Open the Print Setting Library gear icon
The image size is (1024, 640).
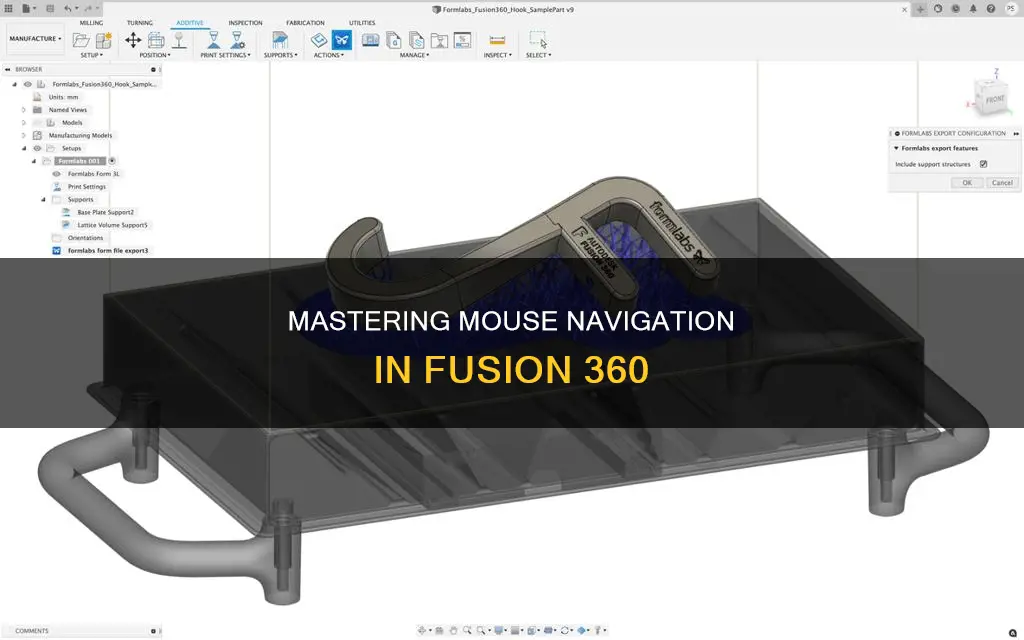pyautogui.click(x=237, y=40)
